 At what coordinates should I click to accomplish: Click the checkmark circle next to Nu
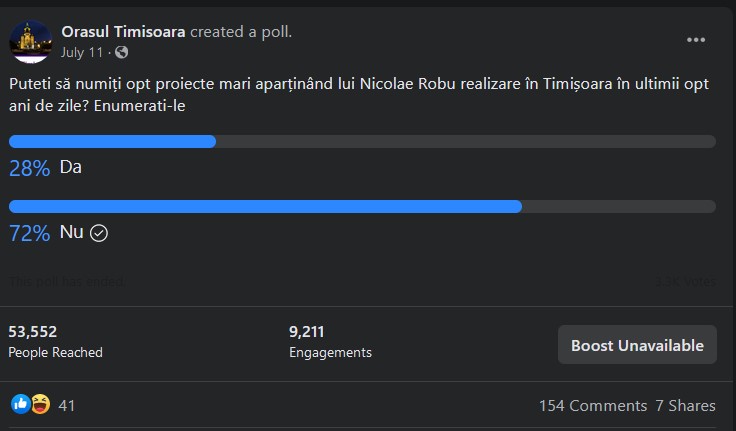[99, 233]
